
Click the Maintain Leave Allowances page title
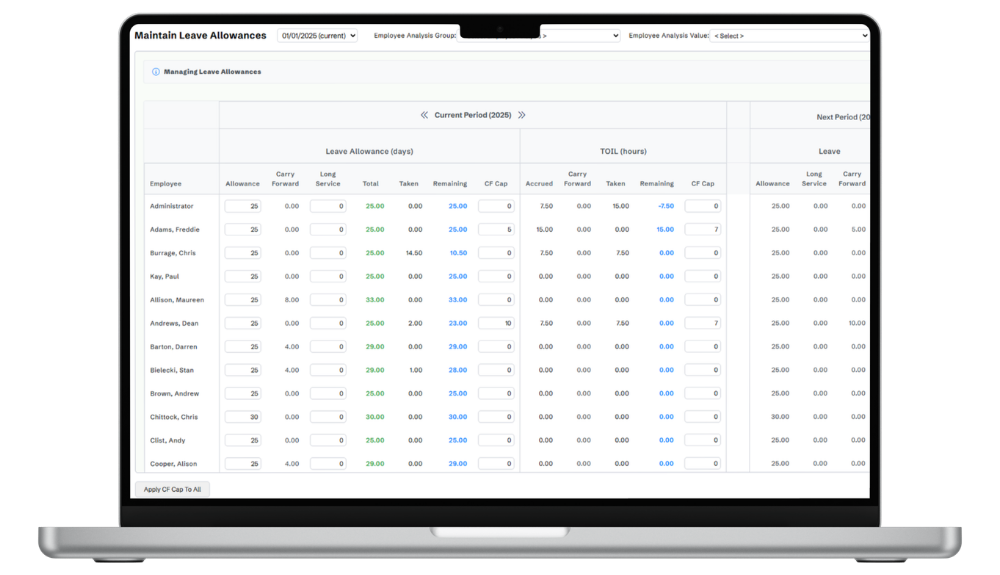coord(200,36)
